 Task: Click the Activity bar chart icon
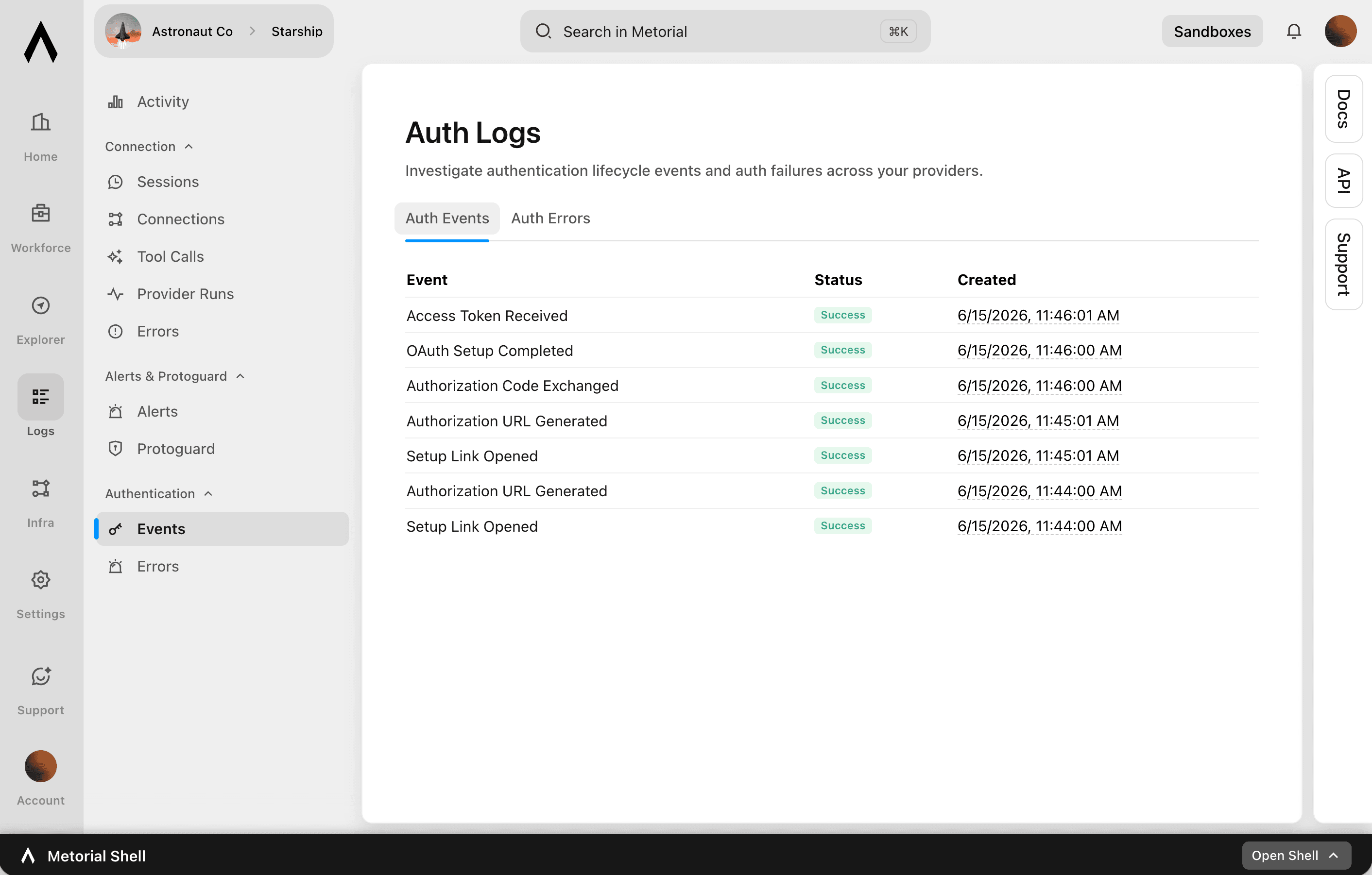[116, 102]
